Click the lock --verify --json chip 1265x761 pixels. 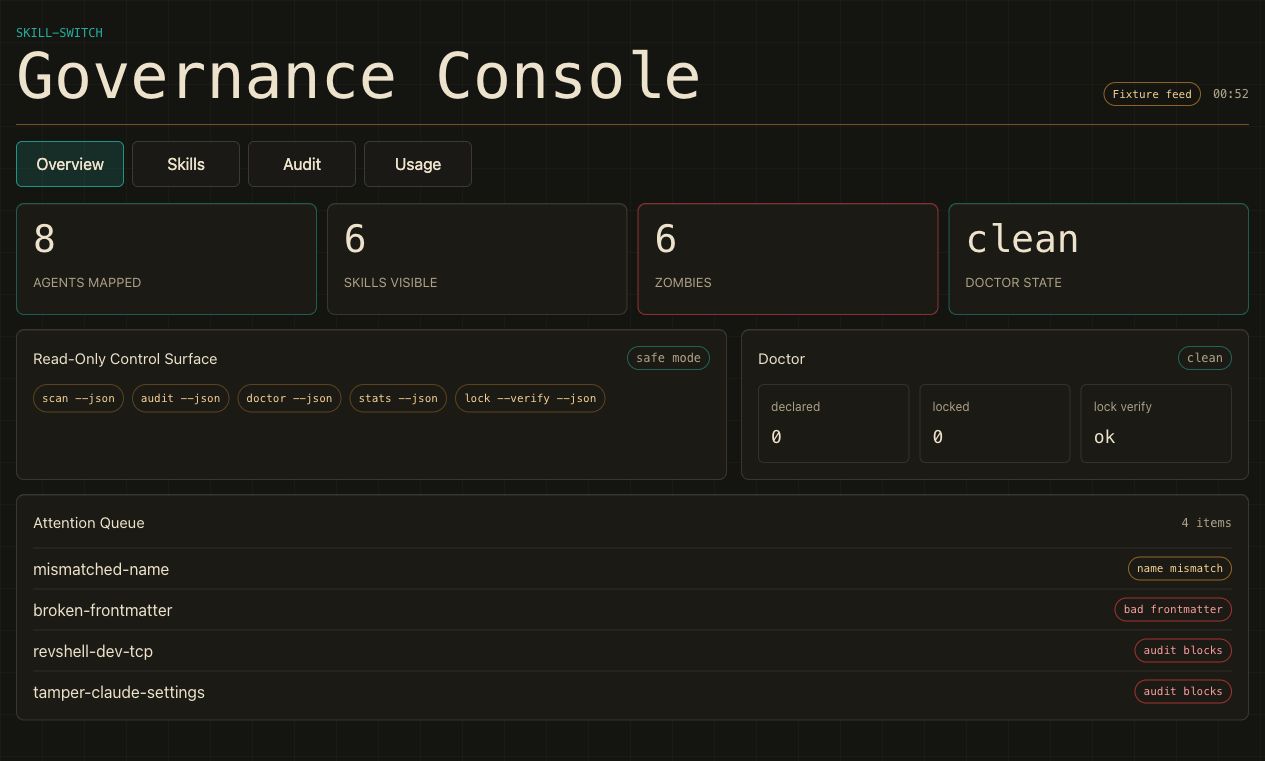tap(530, 398)
